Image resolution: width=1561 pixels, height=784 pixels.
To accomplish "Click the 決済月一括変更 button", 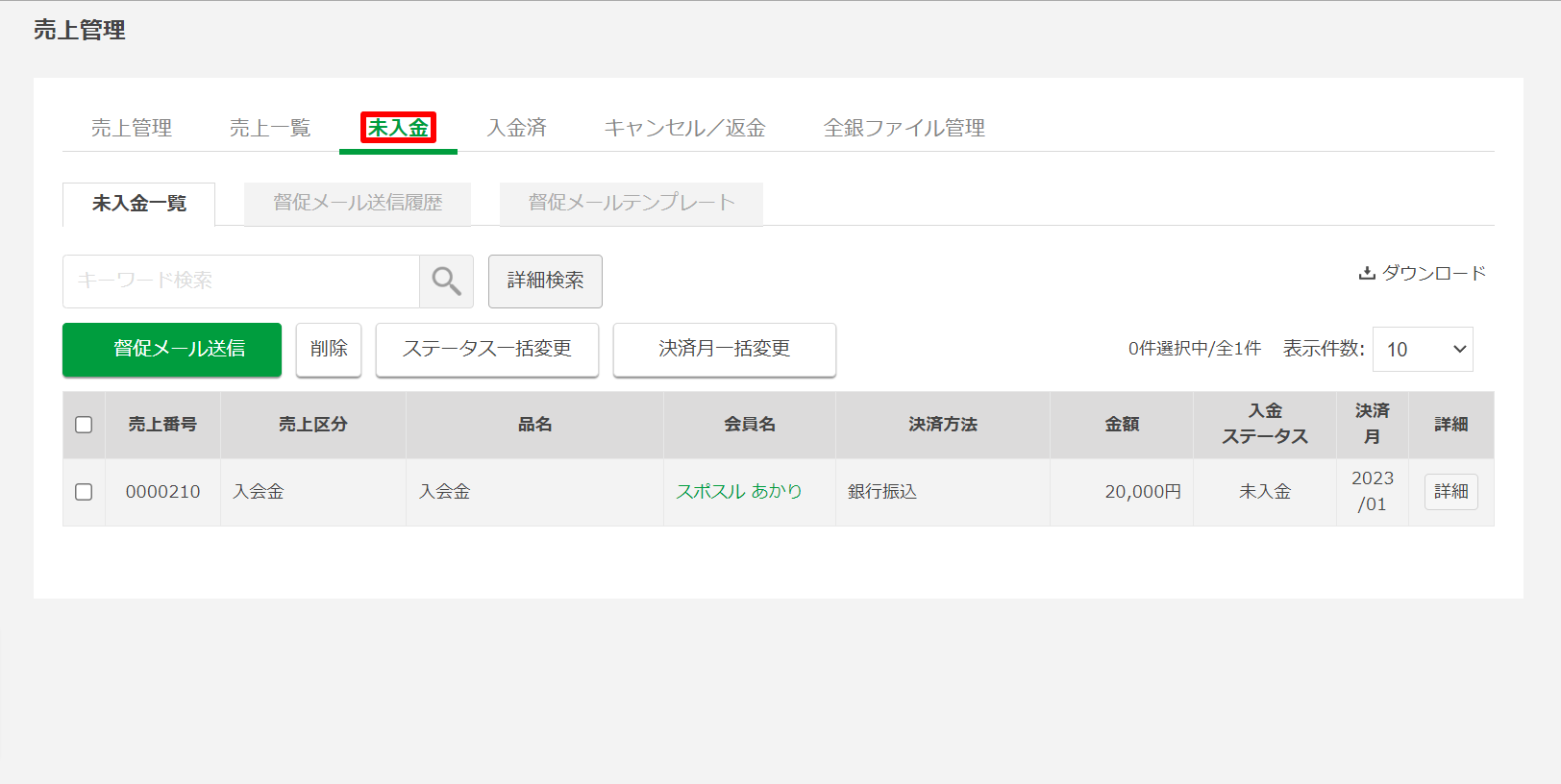I will coord(725,350).
